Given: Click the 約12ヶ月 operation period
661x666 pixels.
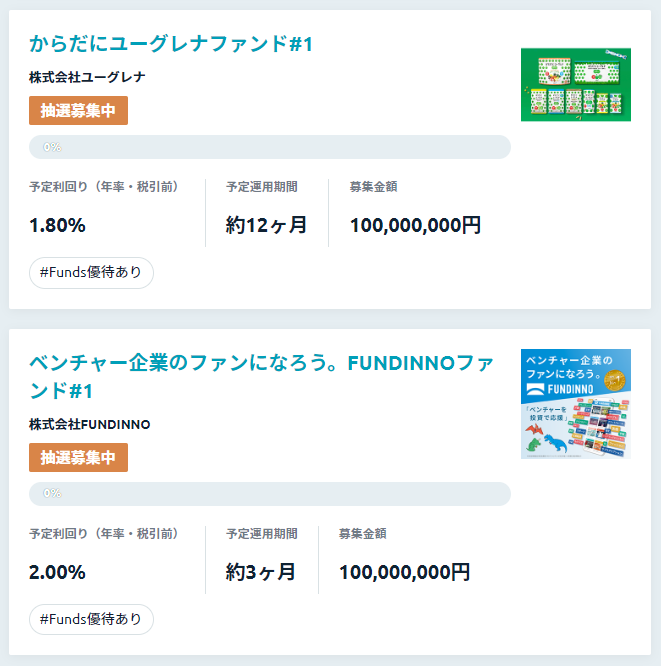Looking at the screenshot, I should [x=266, y=225].
